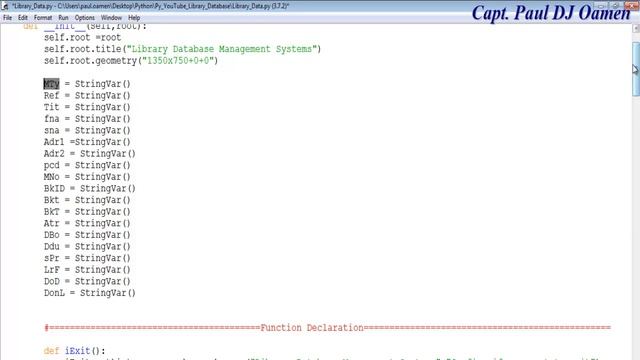Click the line 'Tit = StringVar()'
640x360 pixels.
(x=87, y=107)
